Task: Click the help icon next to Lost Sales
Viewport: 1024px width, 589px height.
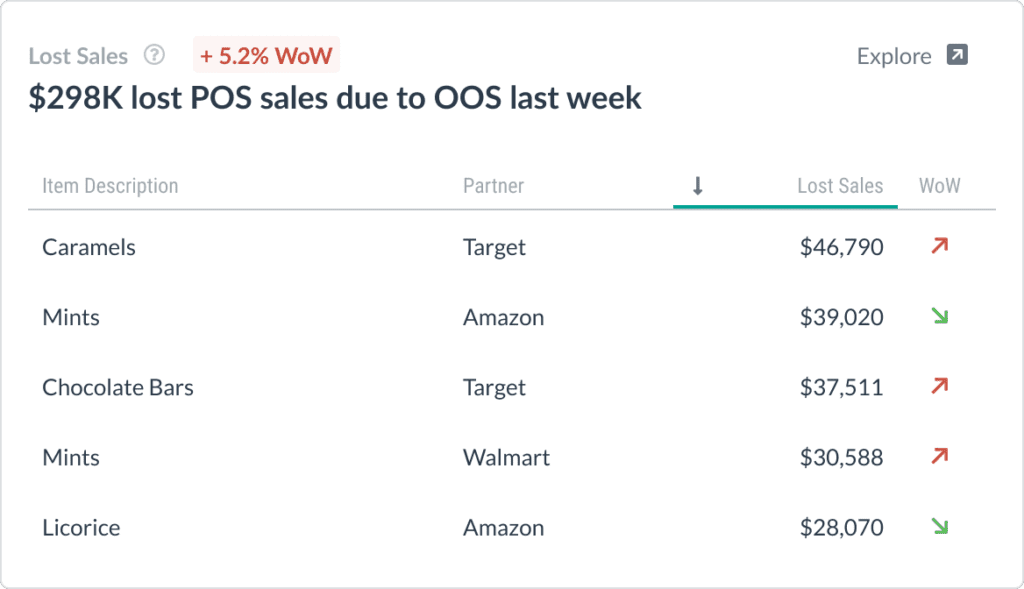Action: [154, 56]
